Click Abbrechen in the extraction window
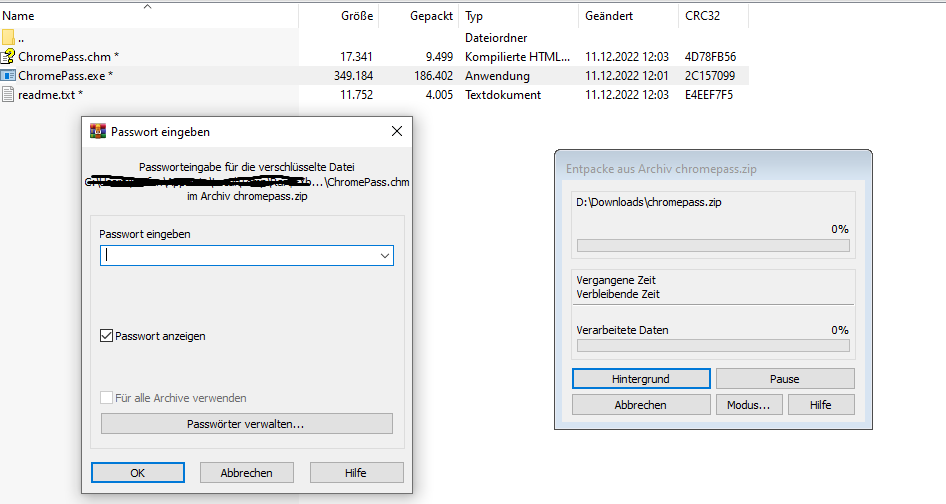946x504 pixels. tap(641, 405)
